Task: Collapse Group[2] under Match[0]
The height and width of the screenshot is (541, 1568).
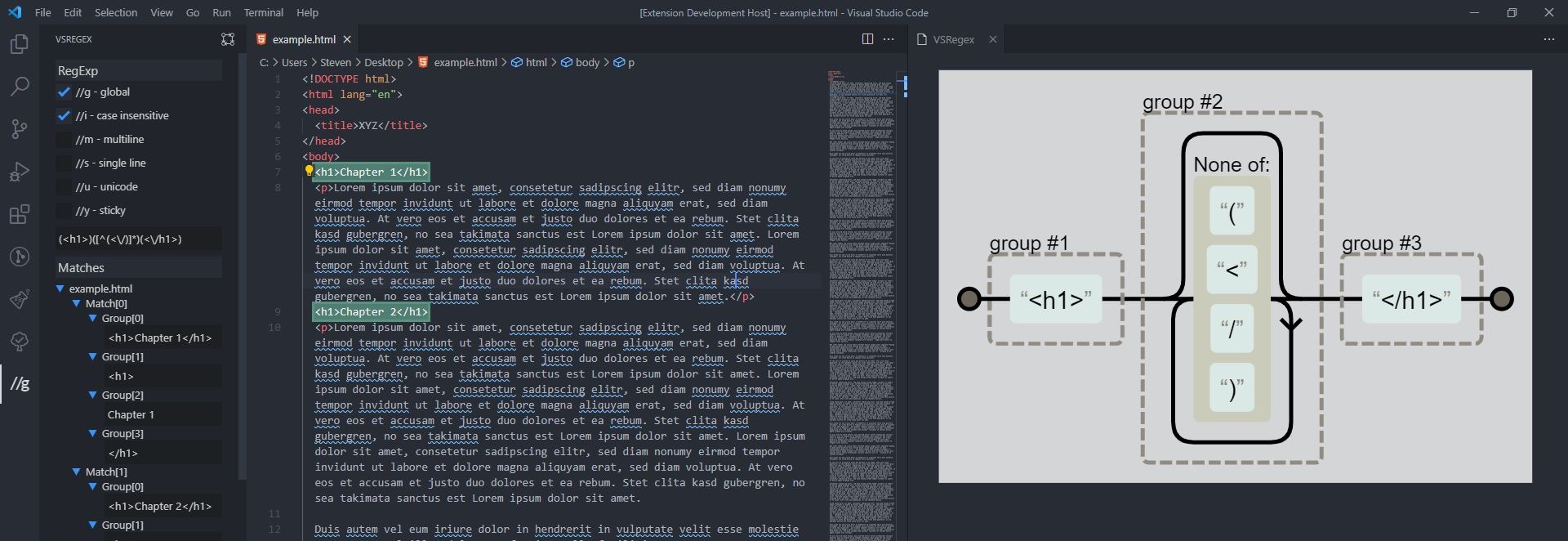Action: [x=93, y=395]
